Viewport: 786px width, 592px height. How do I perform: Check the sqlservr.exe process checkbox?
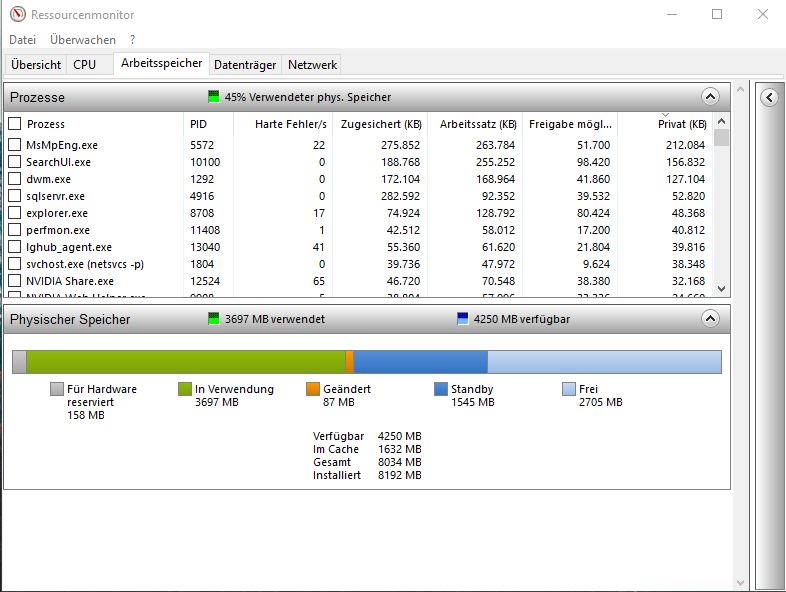15,195
